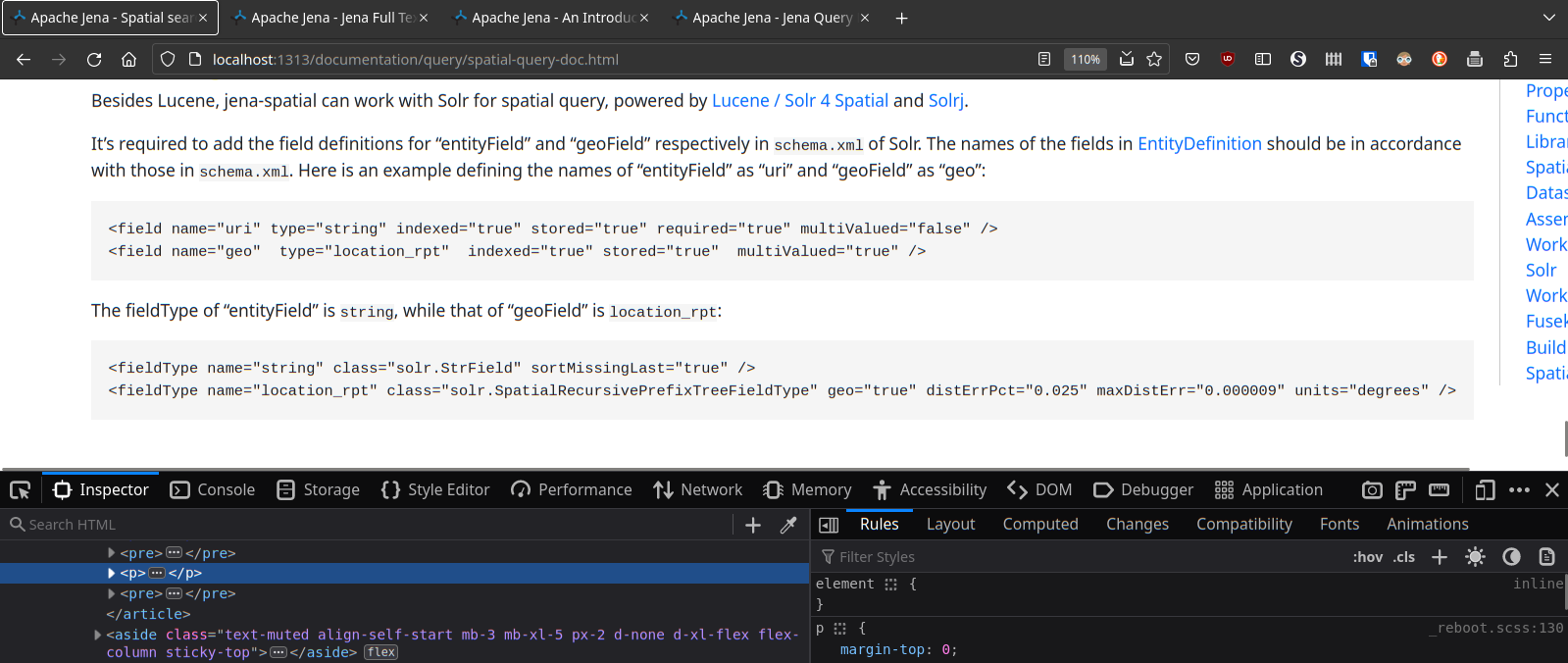Open devtools customize menu (three dots)
This screenshot has height=663, width=1568.
(1519, 489)
